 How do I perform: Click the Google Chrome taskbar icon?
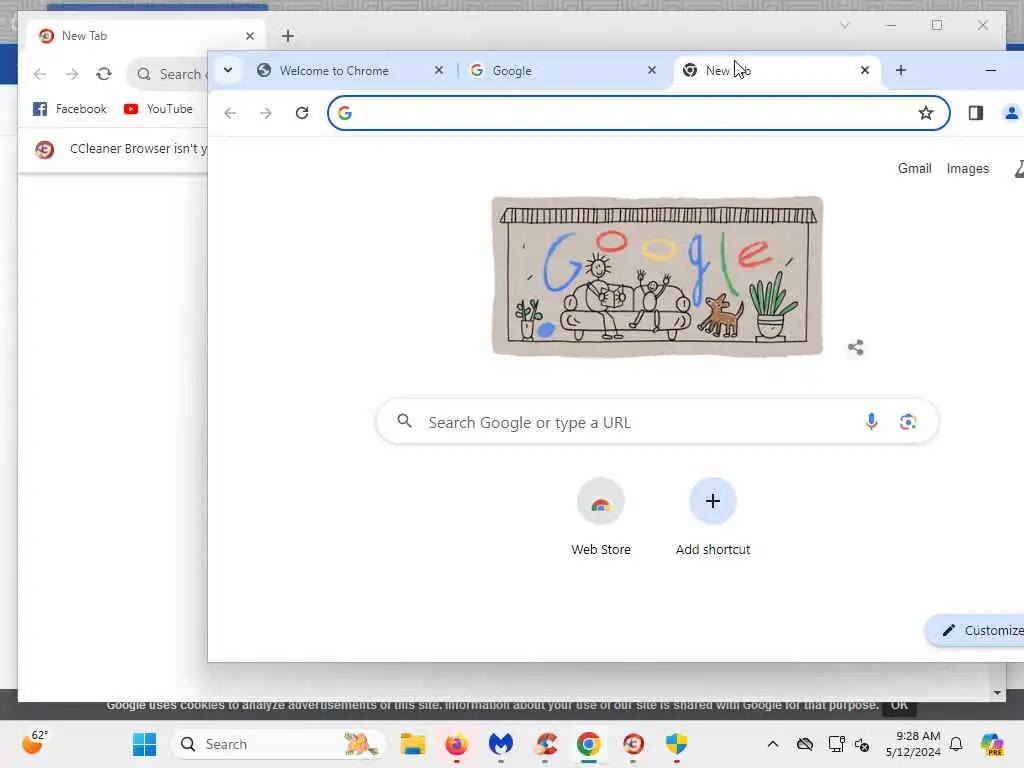pyautogui.click(x=589, y=744)
